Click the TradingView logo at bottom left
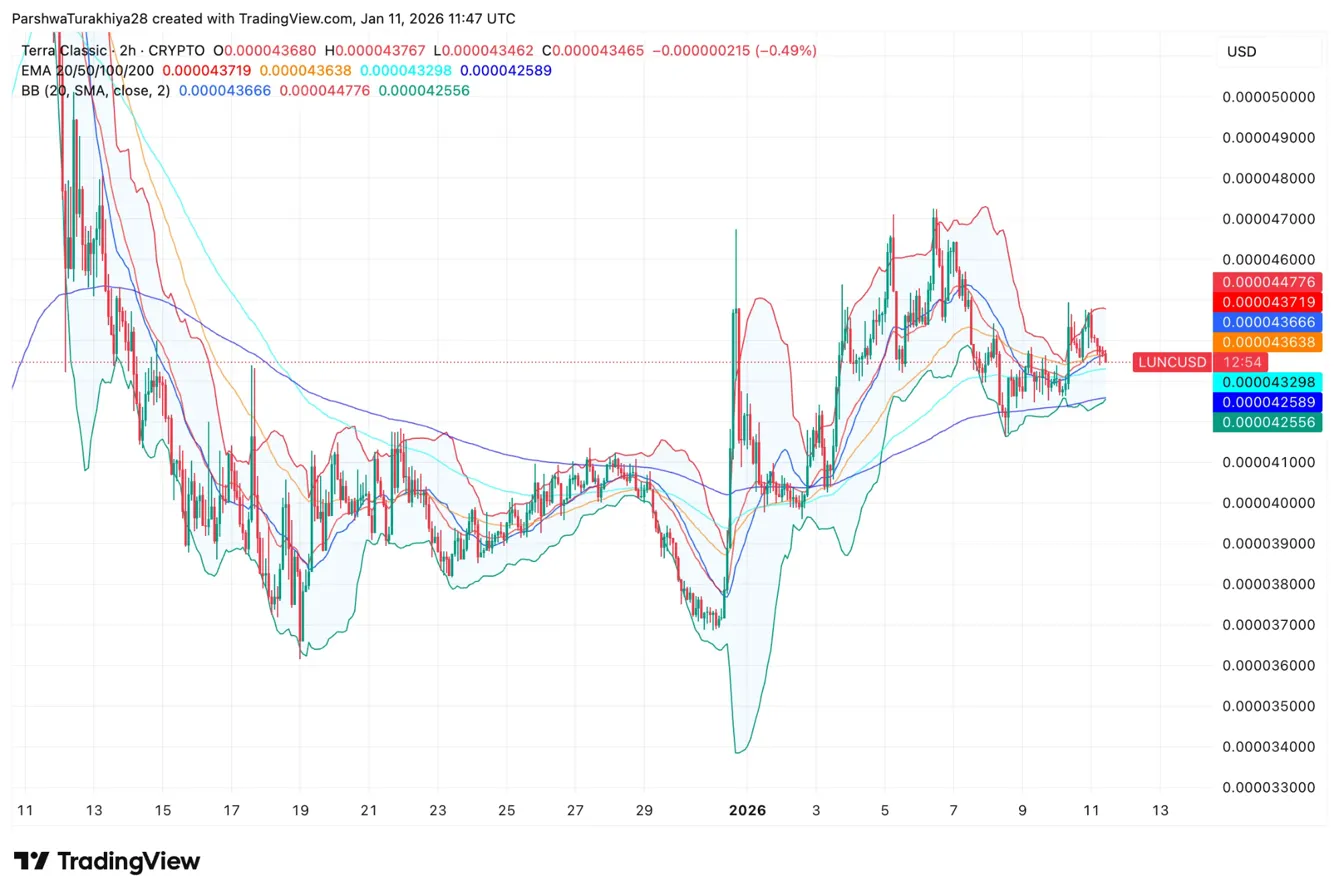The width and height of the screenshot is (1339, 896). point(107,861)
